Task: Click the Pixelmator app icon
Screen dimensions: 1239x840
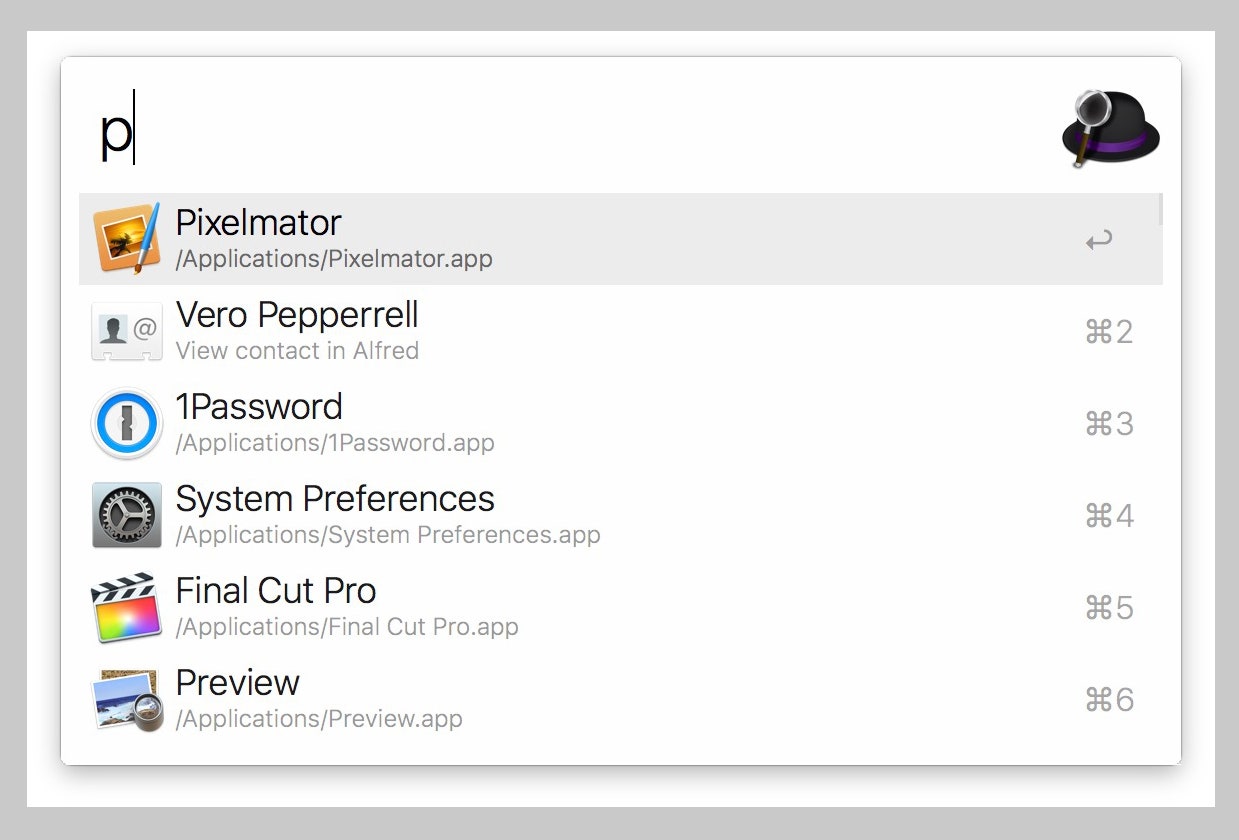Action: point(126,238)
